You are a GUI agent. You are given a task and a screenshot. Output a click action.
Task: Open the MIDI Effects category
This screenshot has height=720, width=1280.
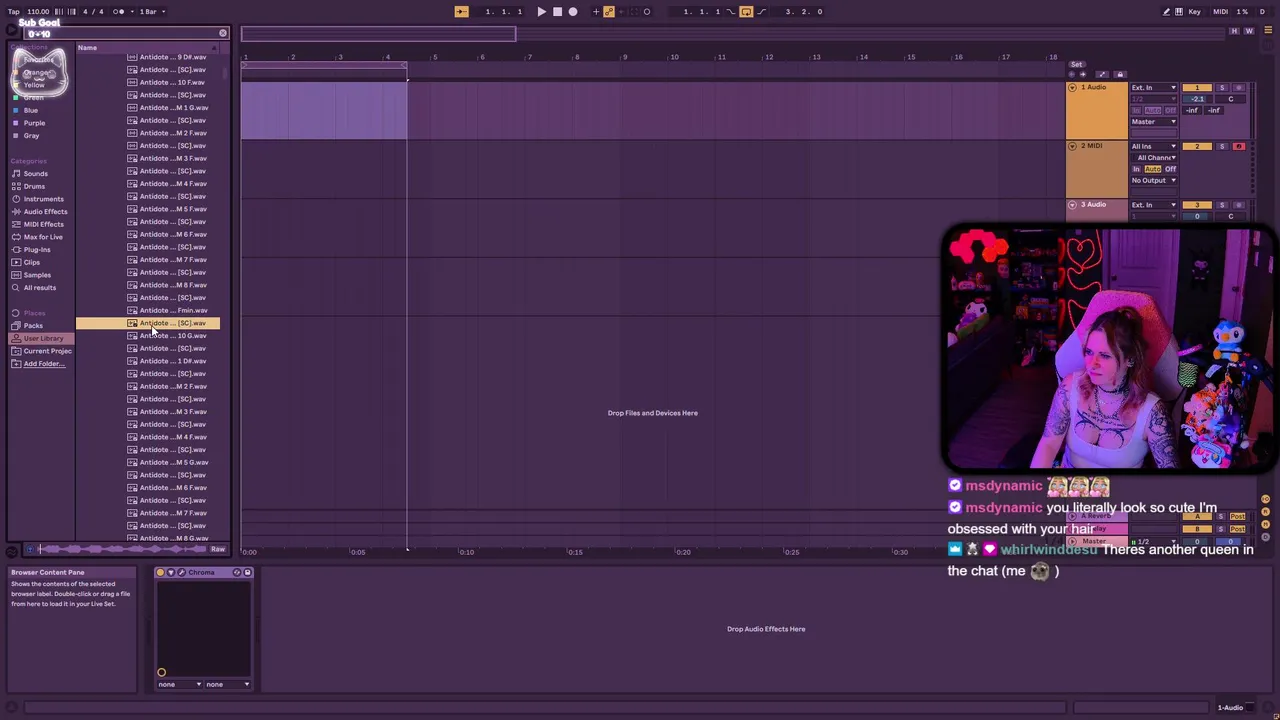coord(43,224)
